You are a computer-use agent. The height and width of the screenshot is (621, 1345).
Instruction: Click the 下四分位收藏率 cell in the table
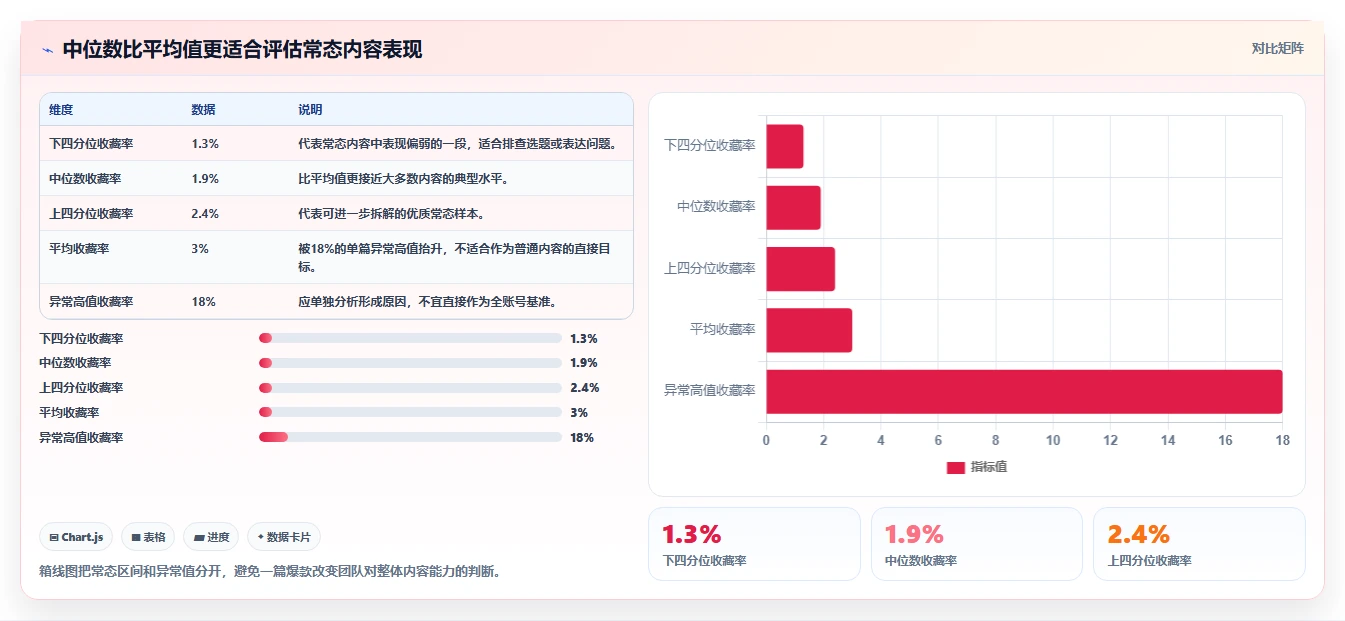91,144
